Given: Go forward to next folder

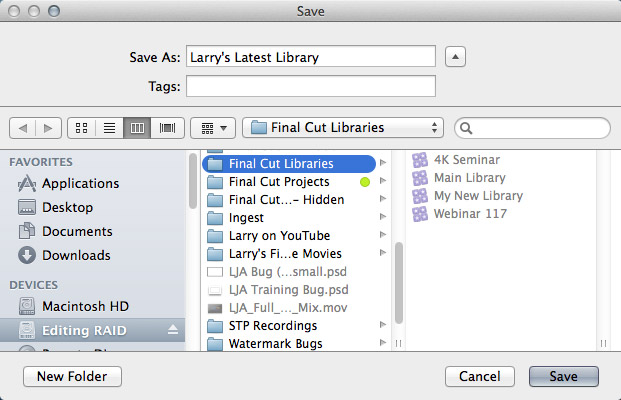Looking at the screenshot, I should (48, 128).
